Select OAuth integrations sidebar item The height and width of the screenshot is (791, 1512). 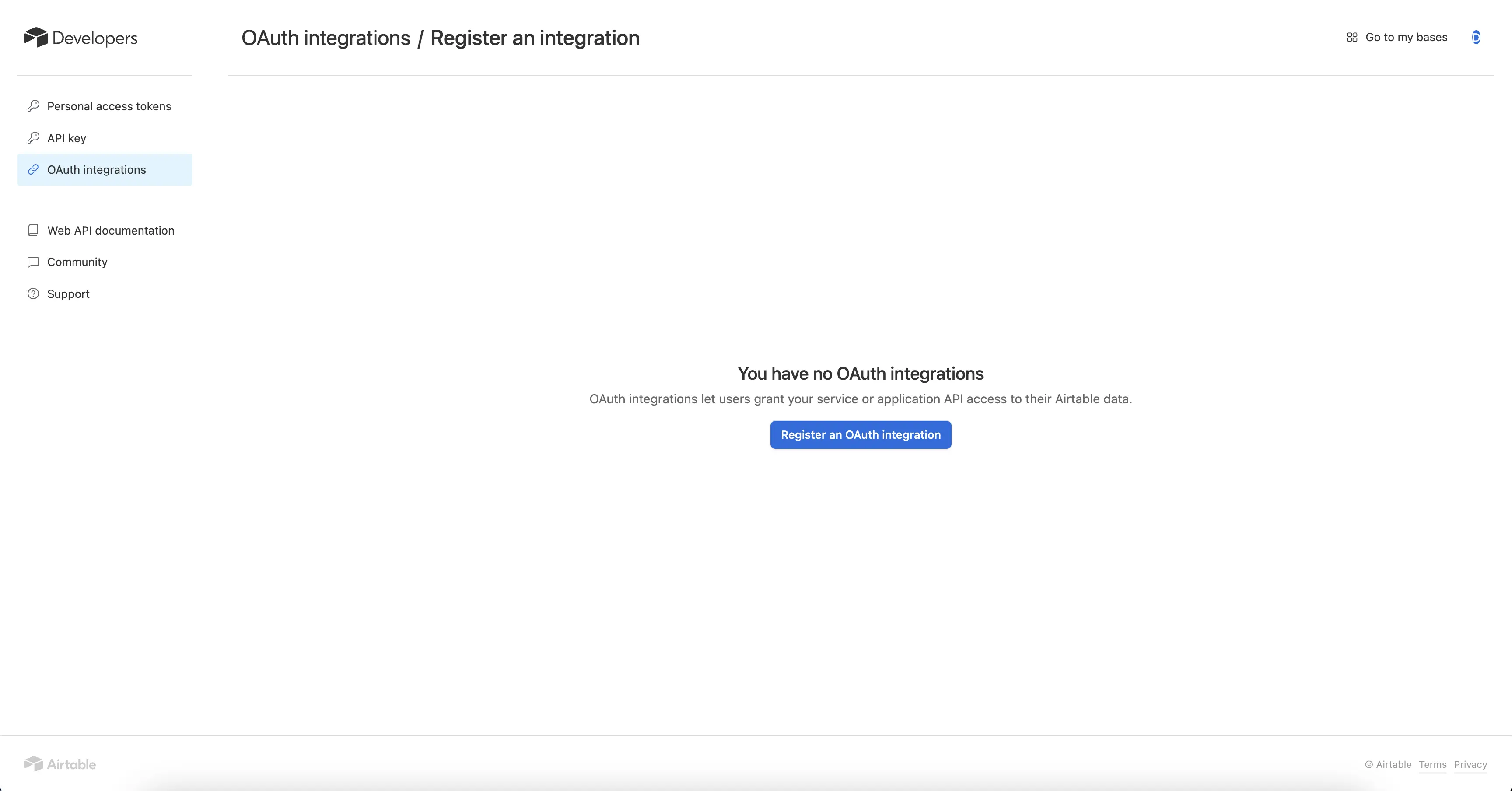pos(105,170)
